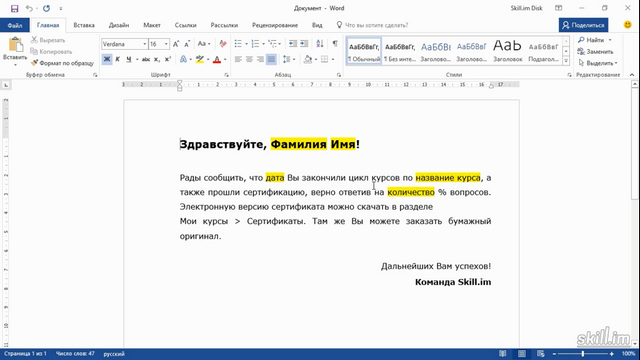Apply the Заголовок (Аа) title style
Screen dimensions: 640x360
coord(507,51)
